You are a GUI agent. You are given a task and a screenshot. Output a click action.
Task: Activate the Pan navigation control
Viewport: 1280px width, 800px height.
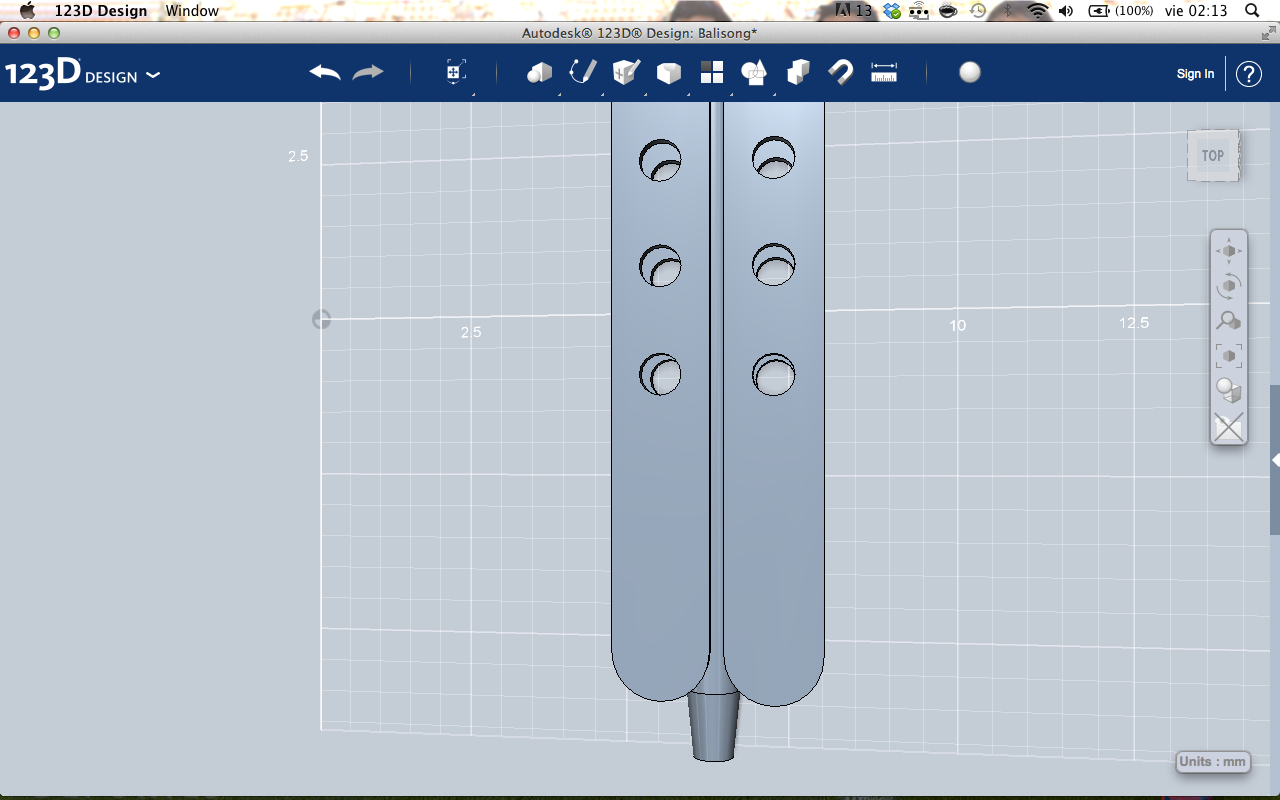point(1228,250)
